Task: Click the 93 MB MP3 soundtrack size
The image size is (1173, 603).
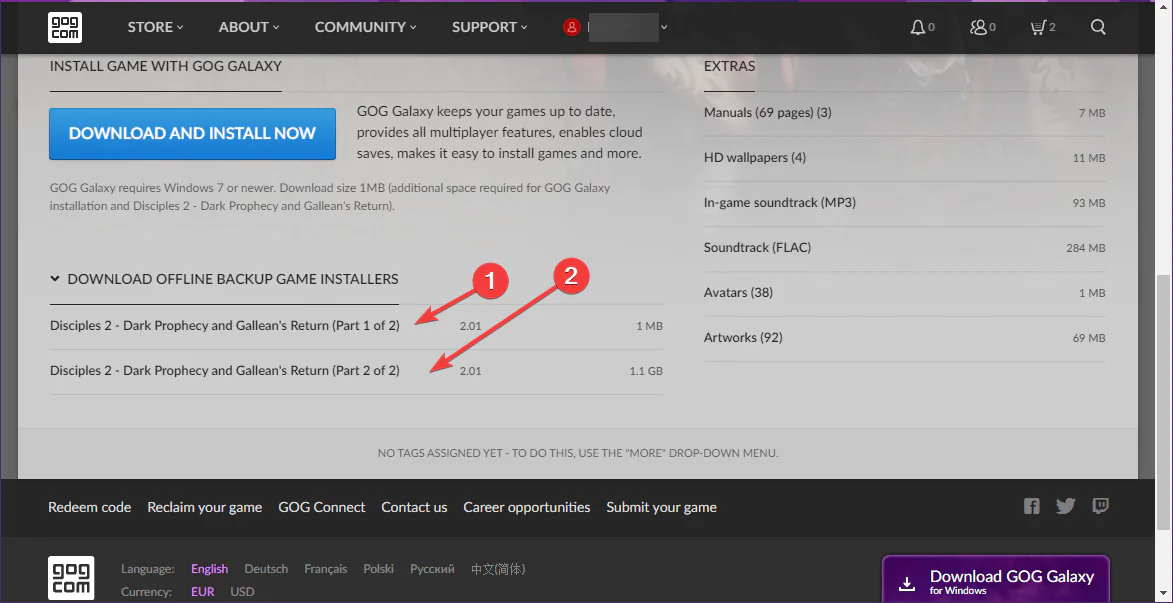Action: point(1089,203)
